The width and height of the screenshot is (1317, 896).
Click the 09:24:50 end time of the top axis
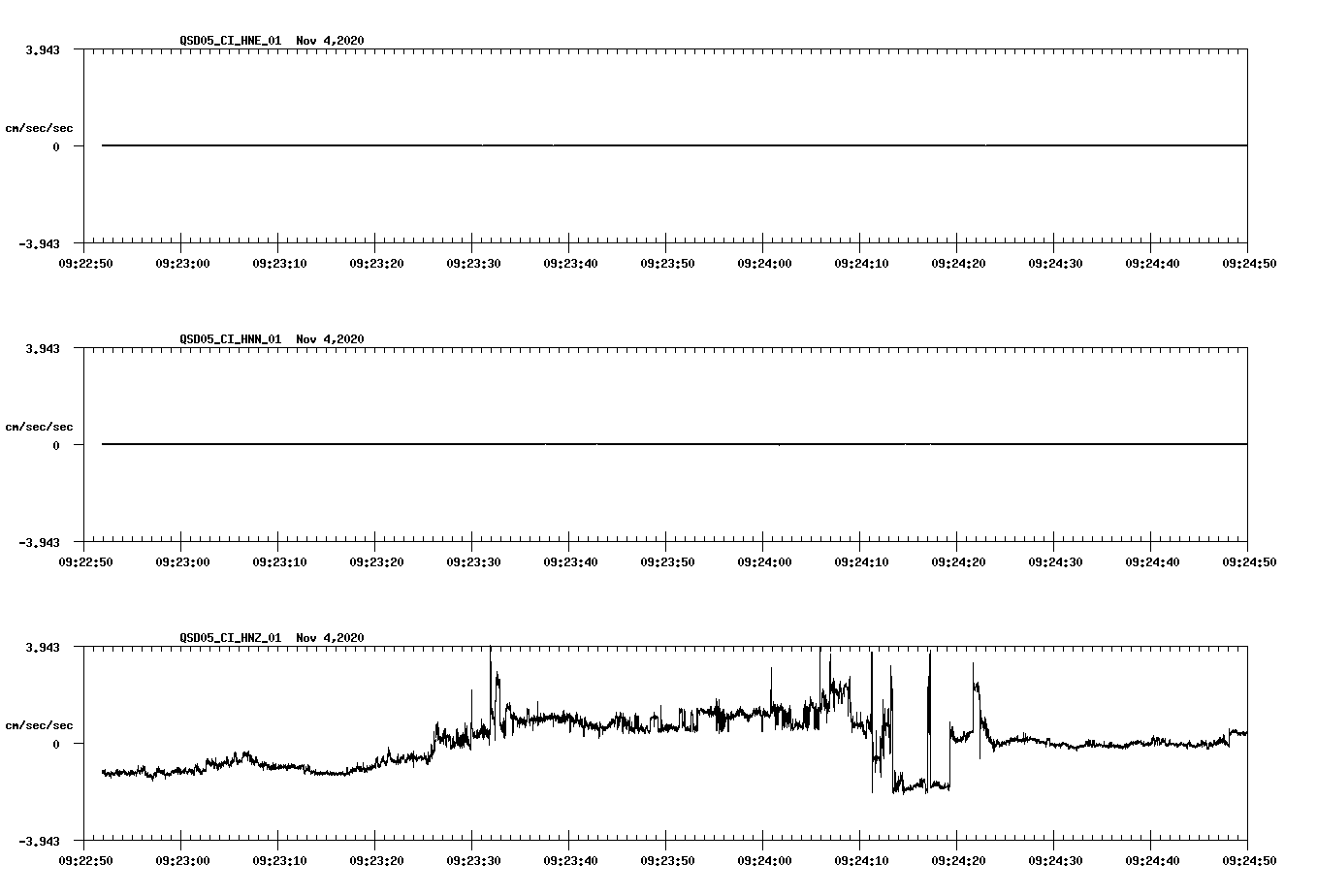coord(1250,261)
